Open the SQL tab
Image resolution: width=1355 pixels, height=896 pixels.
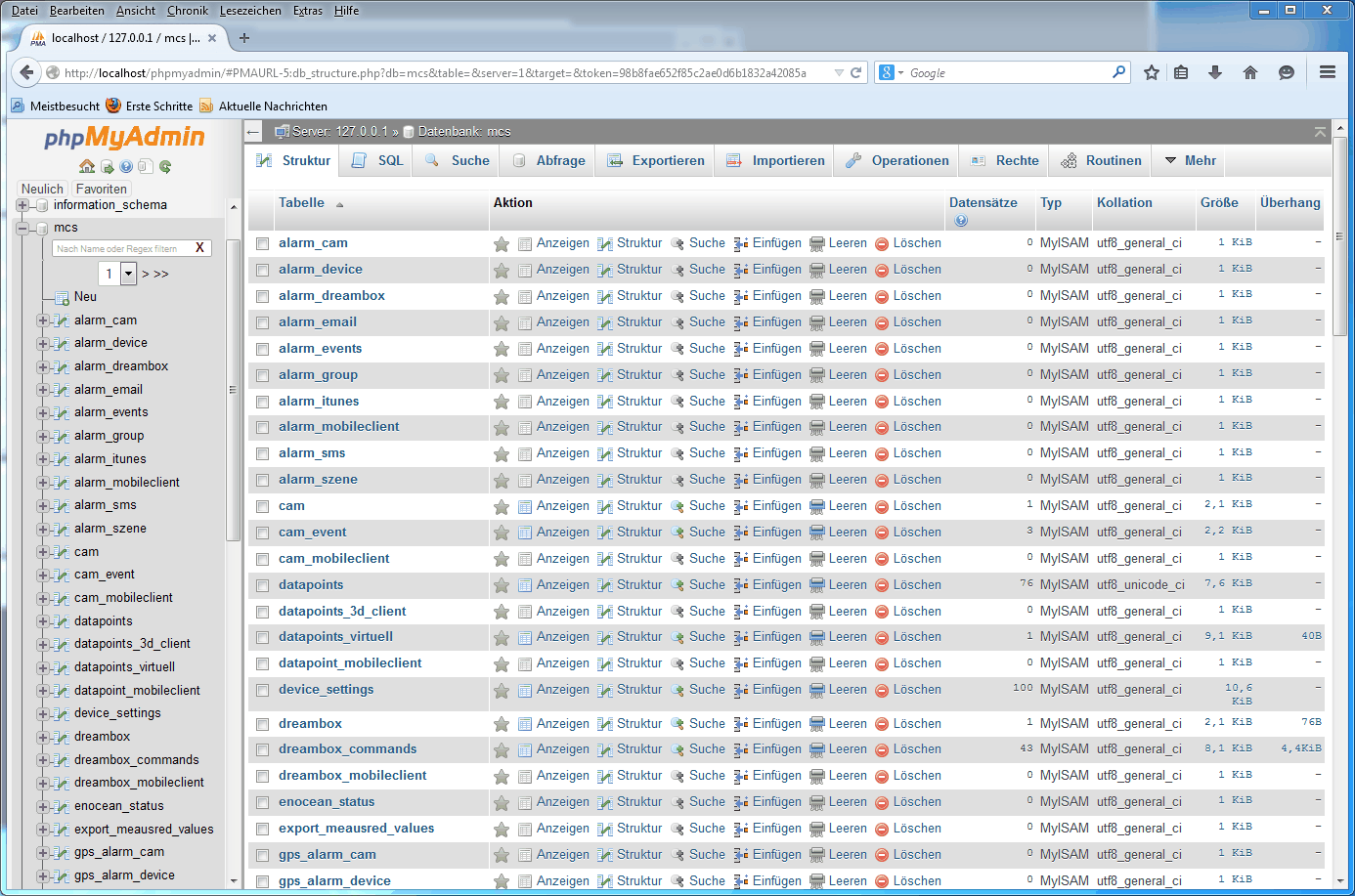[377, 161]
